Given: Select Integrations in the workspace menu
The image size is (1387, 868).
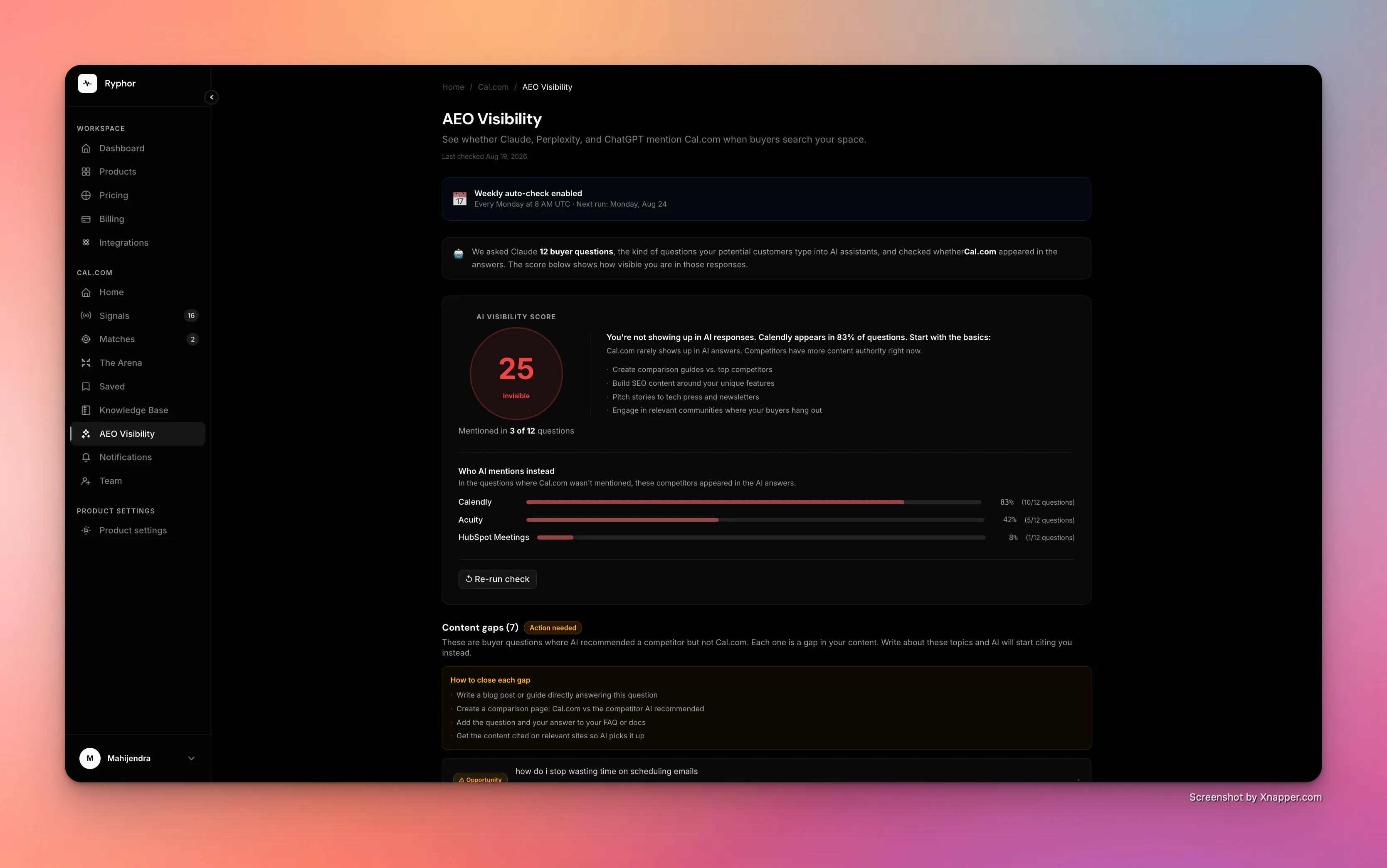Looking at the screenshot, I should pos(138,242).
